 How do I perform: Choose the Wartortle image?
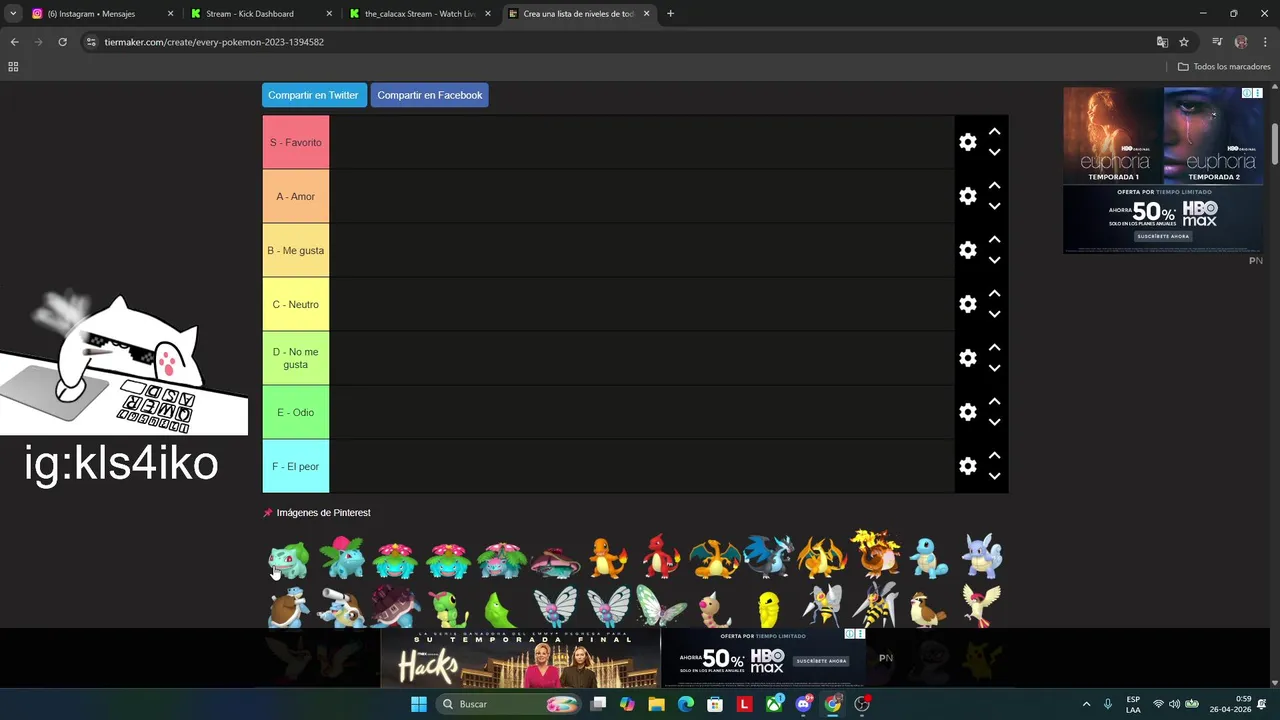pos(981,556)
